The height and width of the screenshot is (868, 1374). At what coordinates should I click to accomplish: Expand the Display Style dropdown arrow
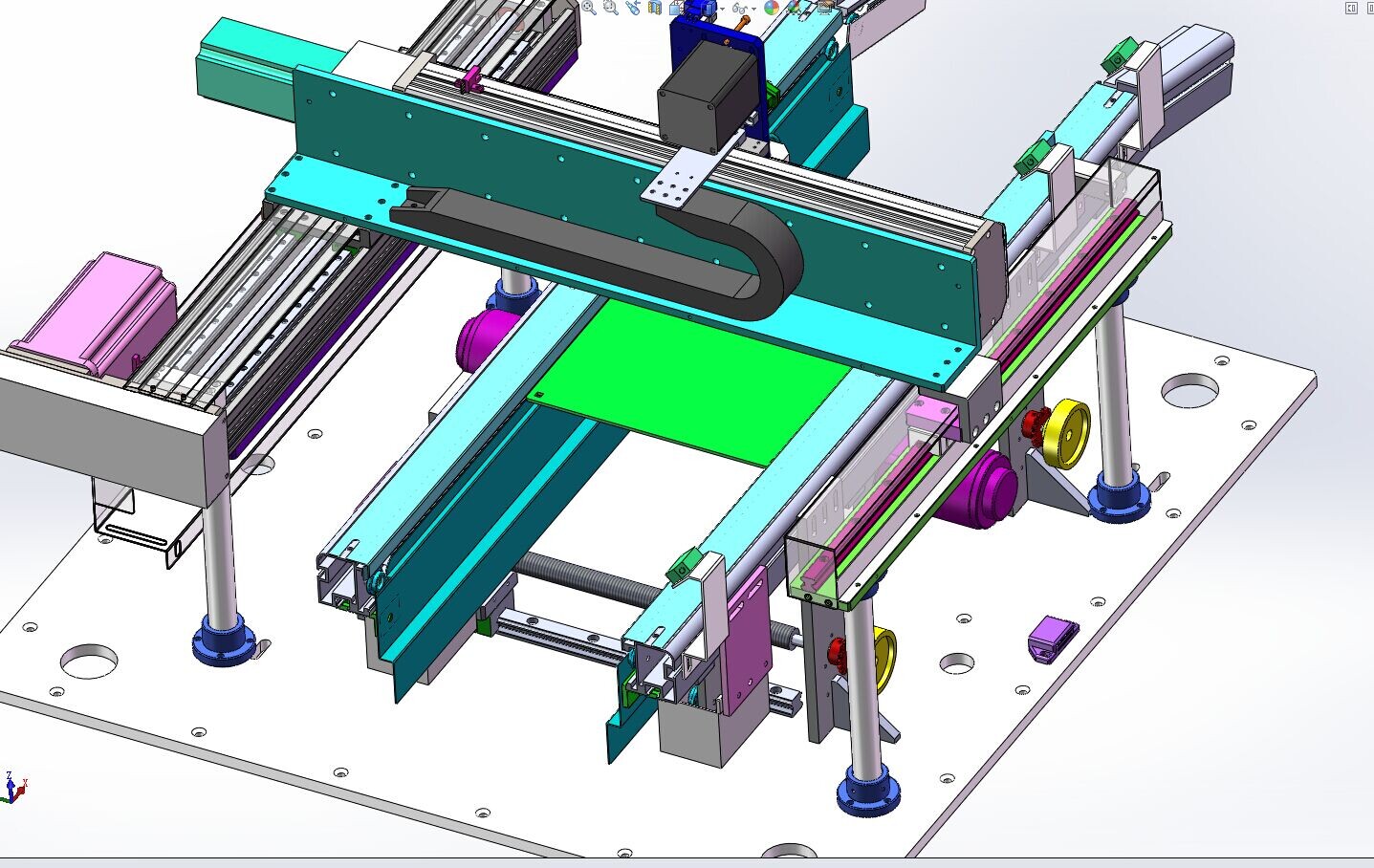723,10
